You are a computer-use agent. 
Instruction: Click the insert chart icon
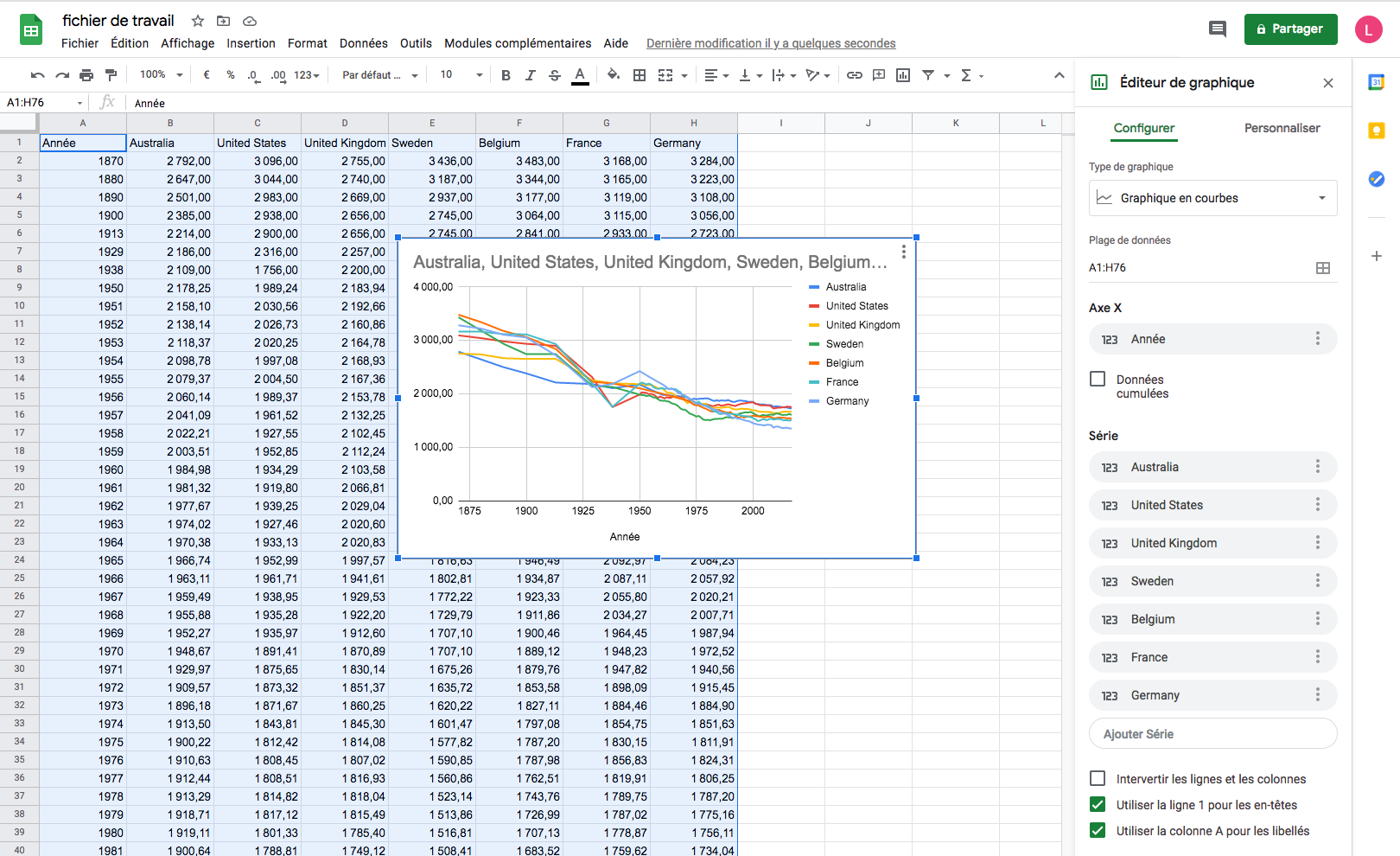[903, 75]
